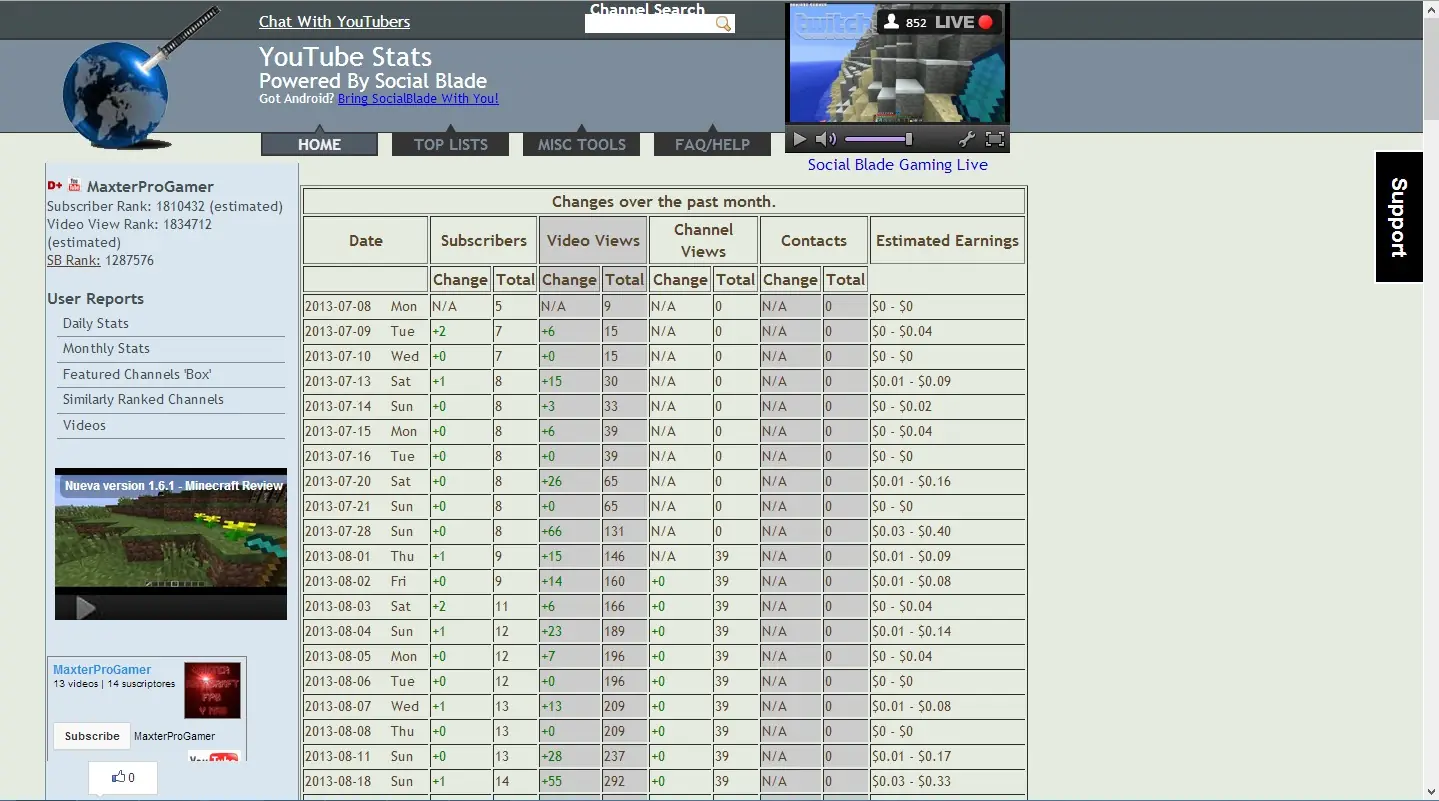Screen dimensions: 1439x801
Task: Open the Videos report
Action: click(x=84, y=425)
